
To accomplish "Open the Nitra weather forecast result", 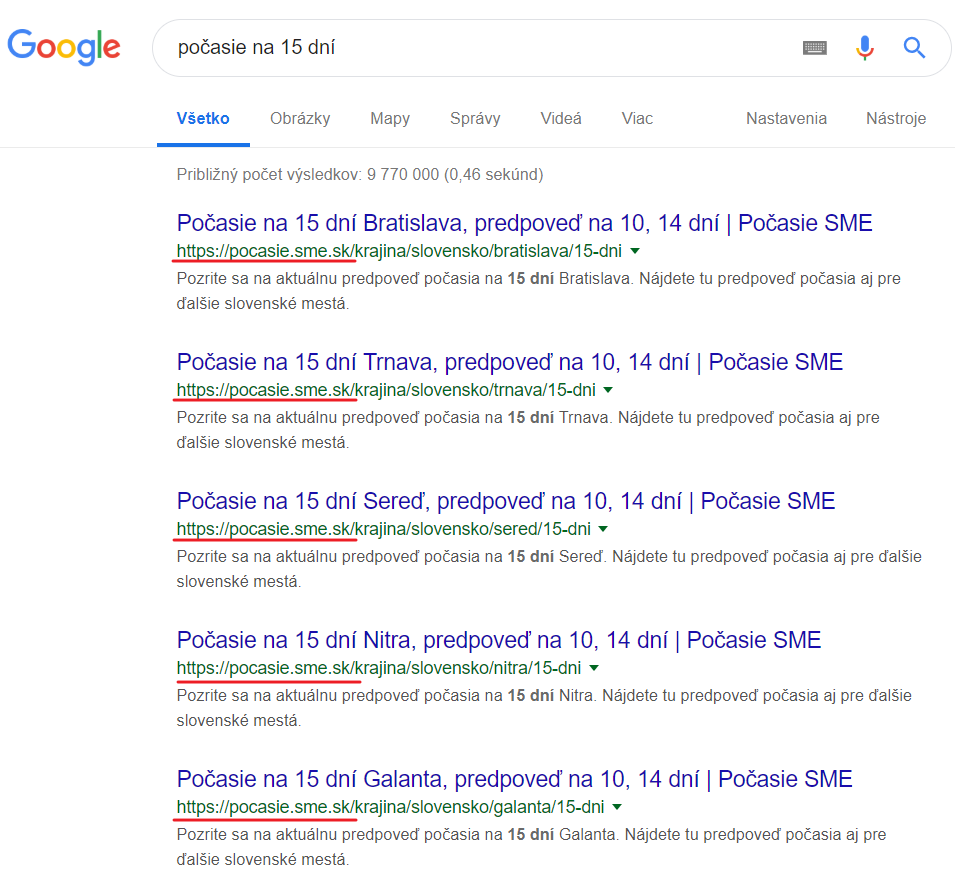I will [x=498, y=639].
